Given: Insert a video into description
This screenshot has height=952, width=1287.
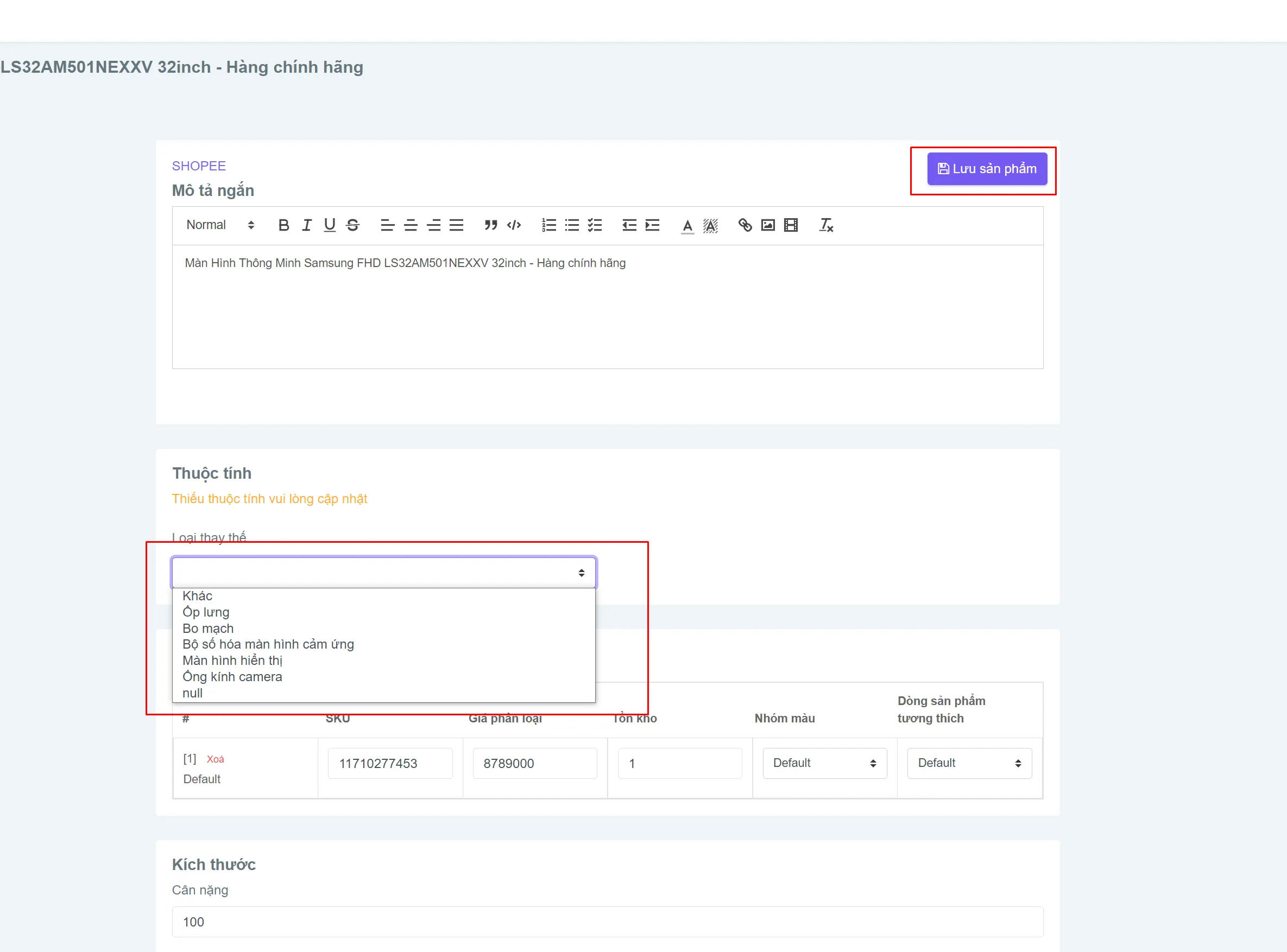Looking at the screenshot, I should point(791,225).
